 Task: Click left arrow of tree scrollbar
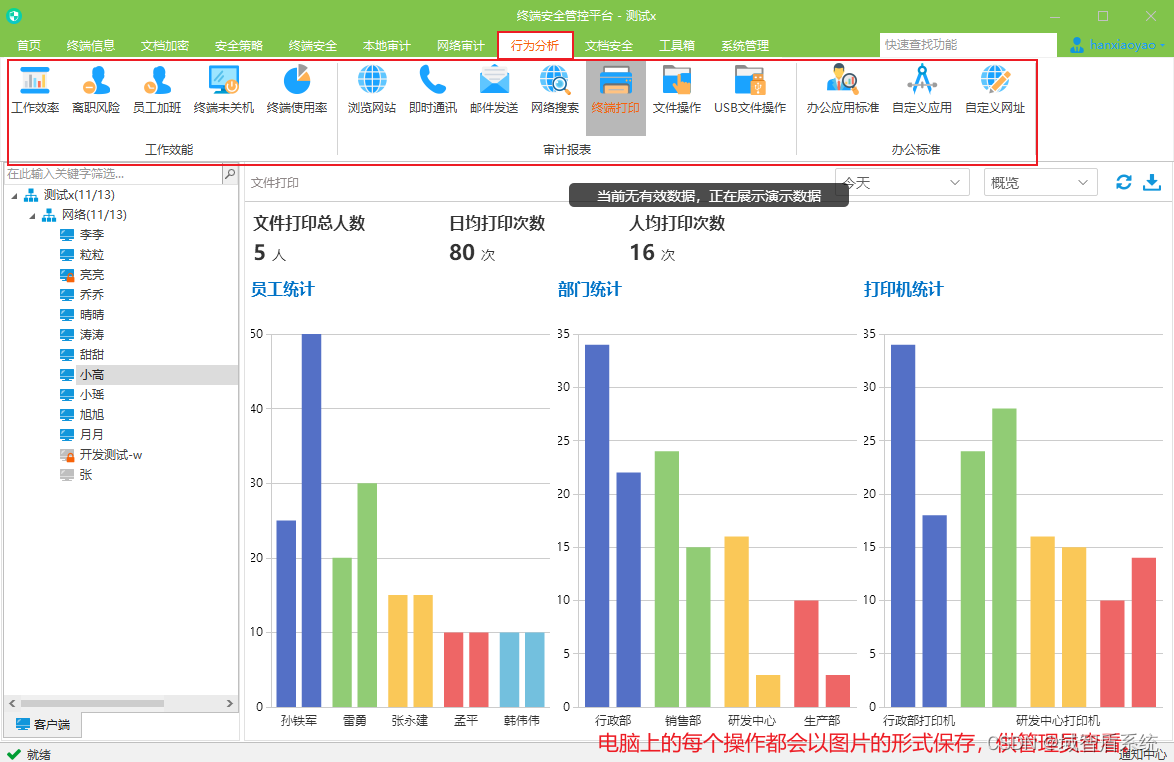click(12, 704)
